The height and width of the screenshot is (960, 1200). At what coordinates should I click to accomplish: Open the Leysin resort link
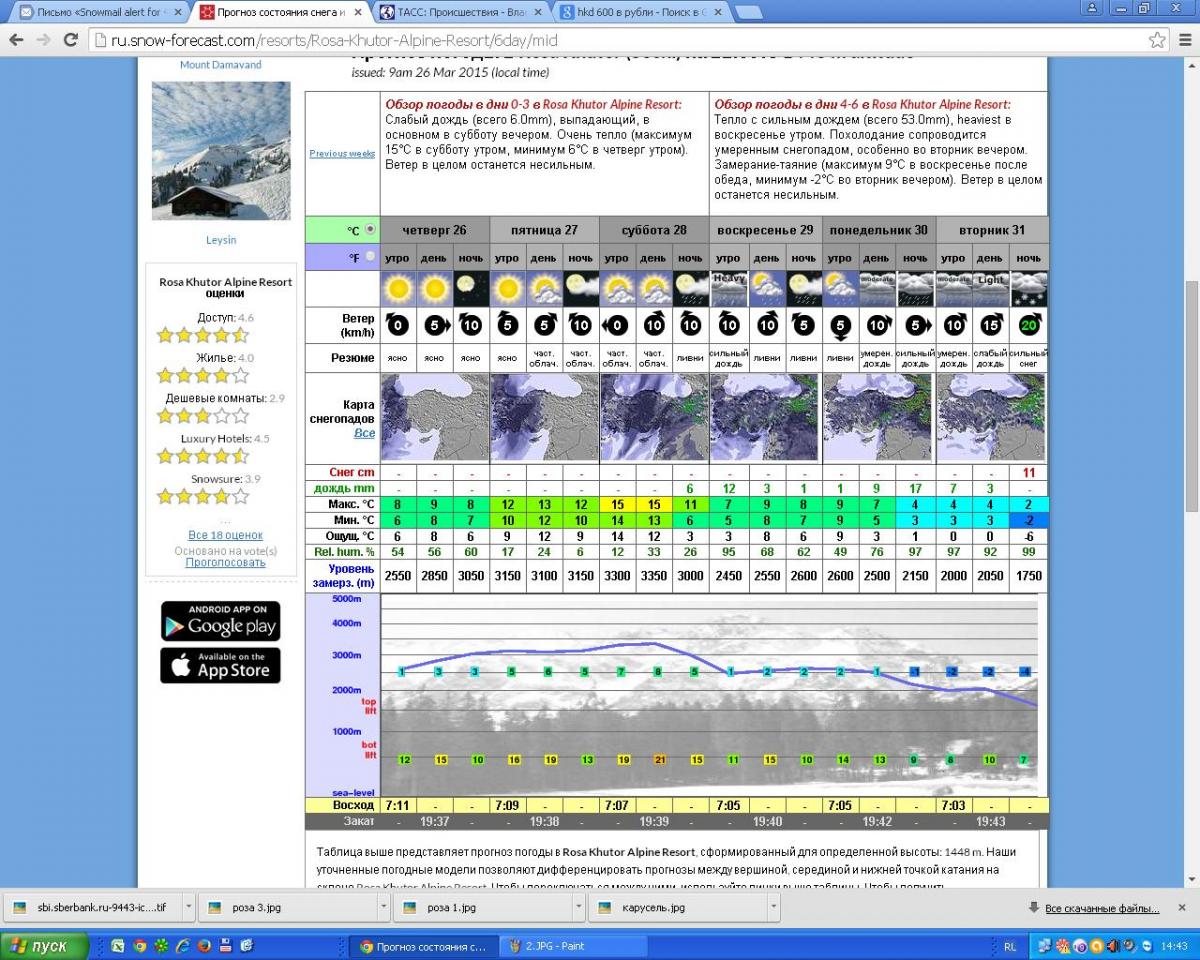221,240
